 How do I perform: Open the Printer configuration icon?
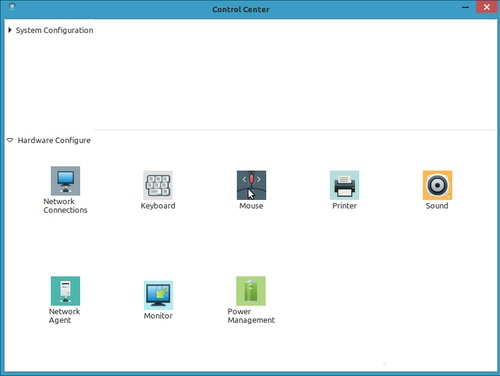click(344, 185)
